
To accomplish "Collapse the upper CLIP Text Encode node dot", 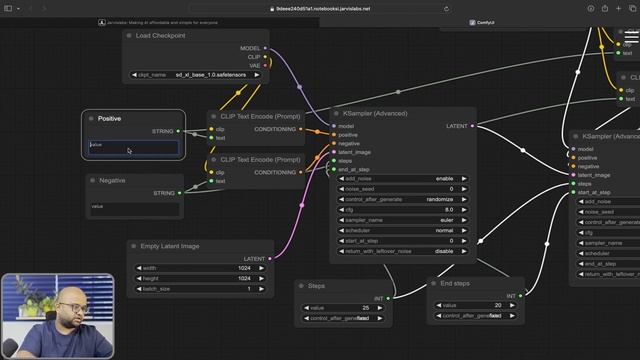I will 213,117.
